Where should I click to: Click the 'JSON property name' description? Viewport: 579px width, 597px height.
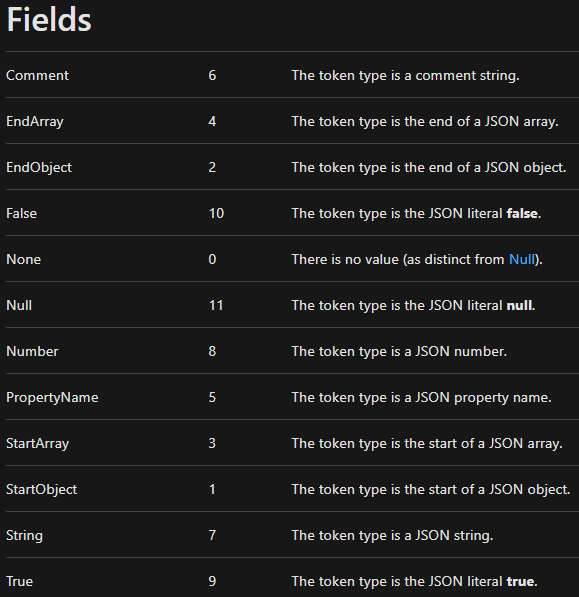[421, 398]
